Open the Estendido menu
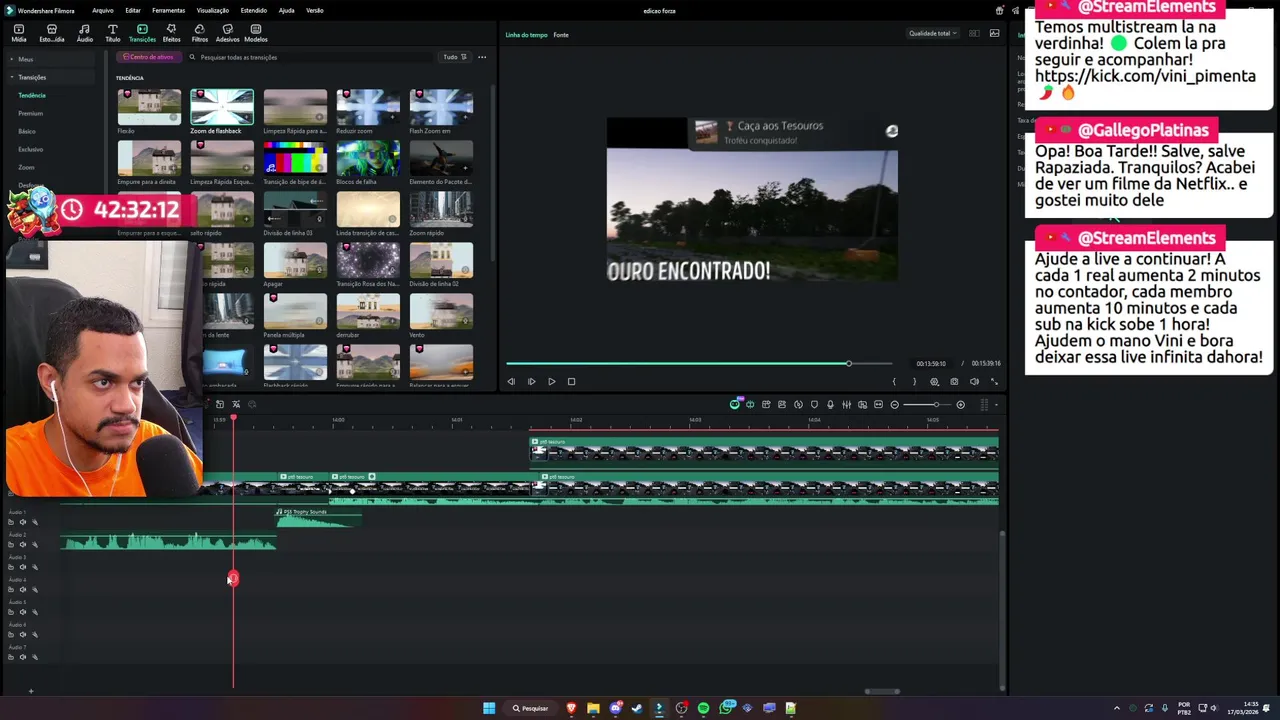The image size is (1280, 720). (253, 10)
